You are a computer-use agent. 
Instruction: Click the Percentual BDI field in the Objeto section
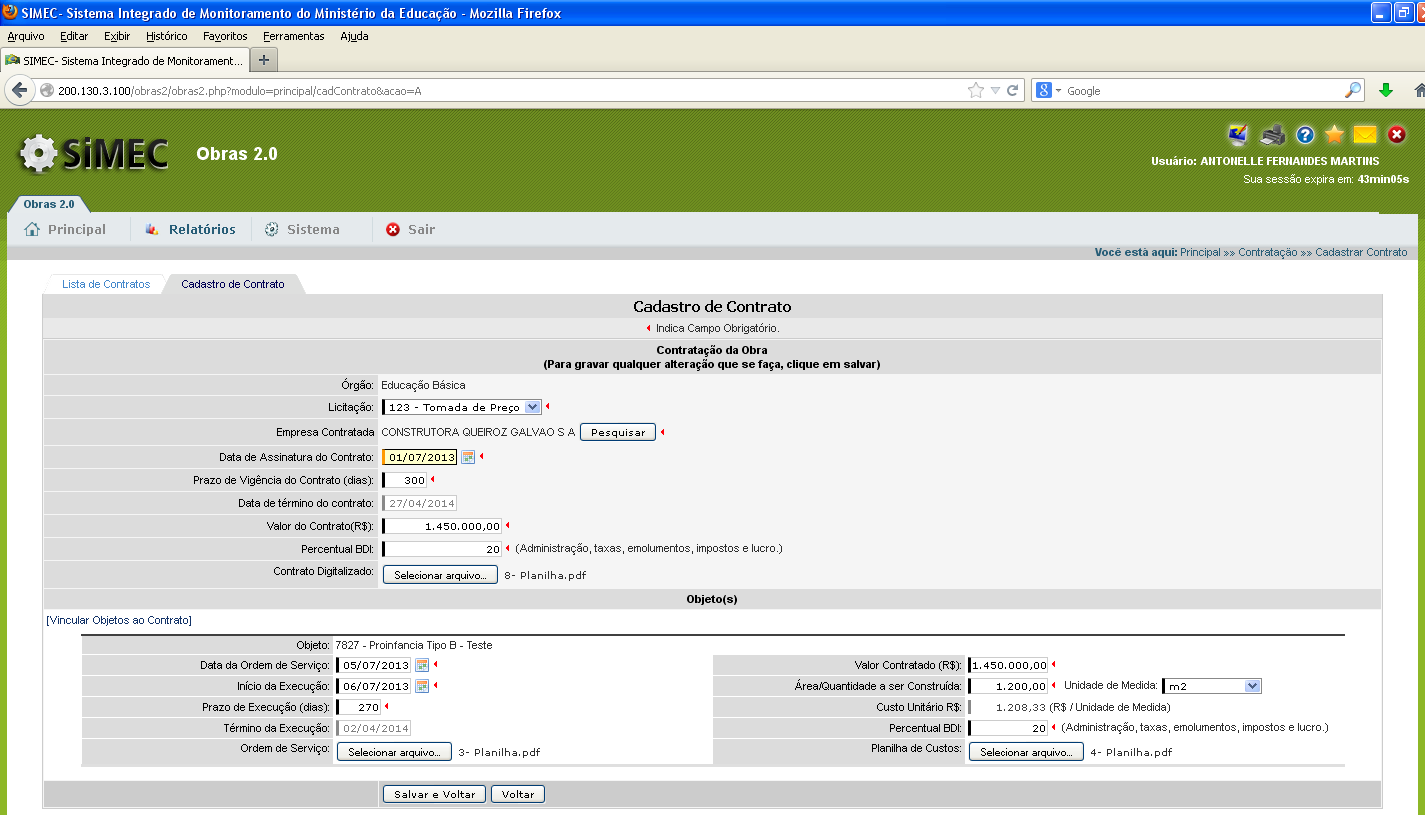click(x=1008, y=728)
